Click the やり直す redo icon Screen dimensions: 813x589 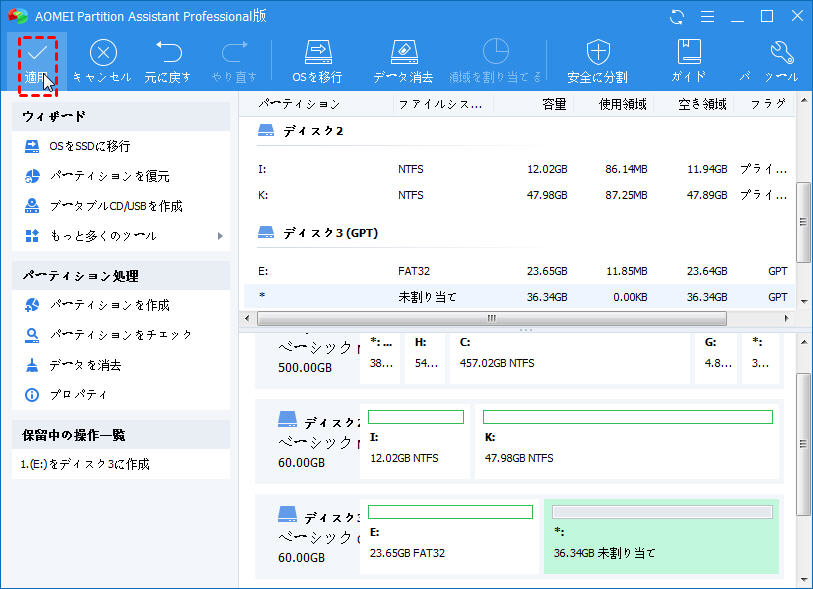[x=234, y=53]
